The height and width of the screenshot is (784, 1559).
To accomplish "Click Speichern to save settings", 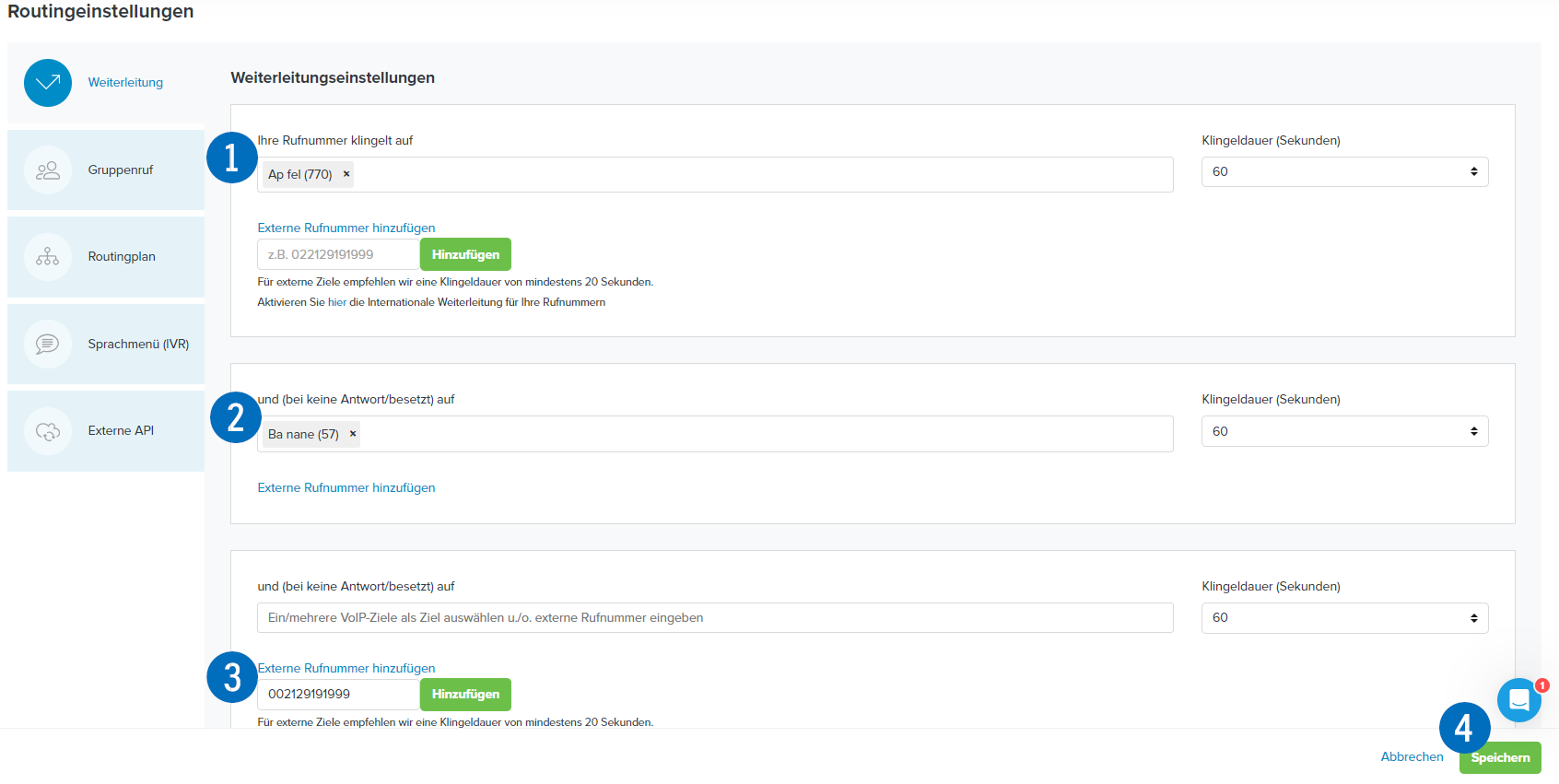I will (1500, 757).
